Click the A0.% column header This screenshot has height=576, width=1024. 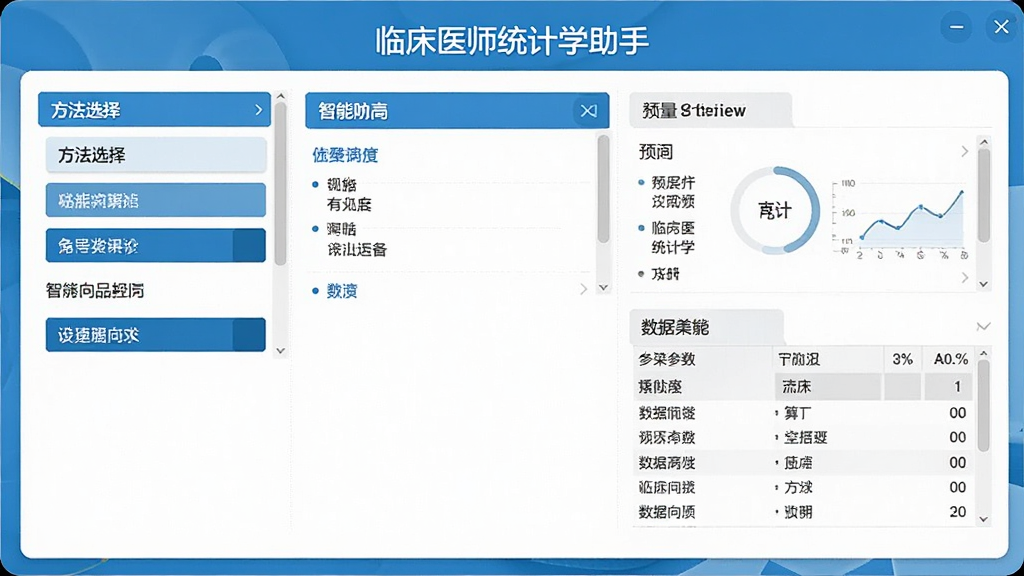(950, 359)
